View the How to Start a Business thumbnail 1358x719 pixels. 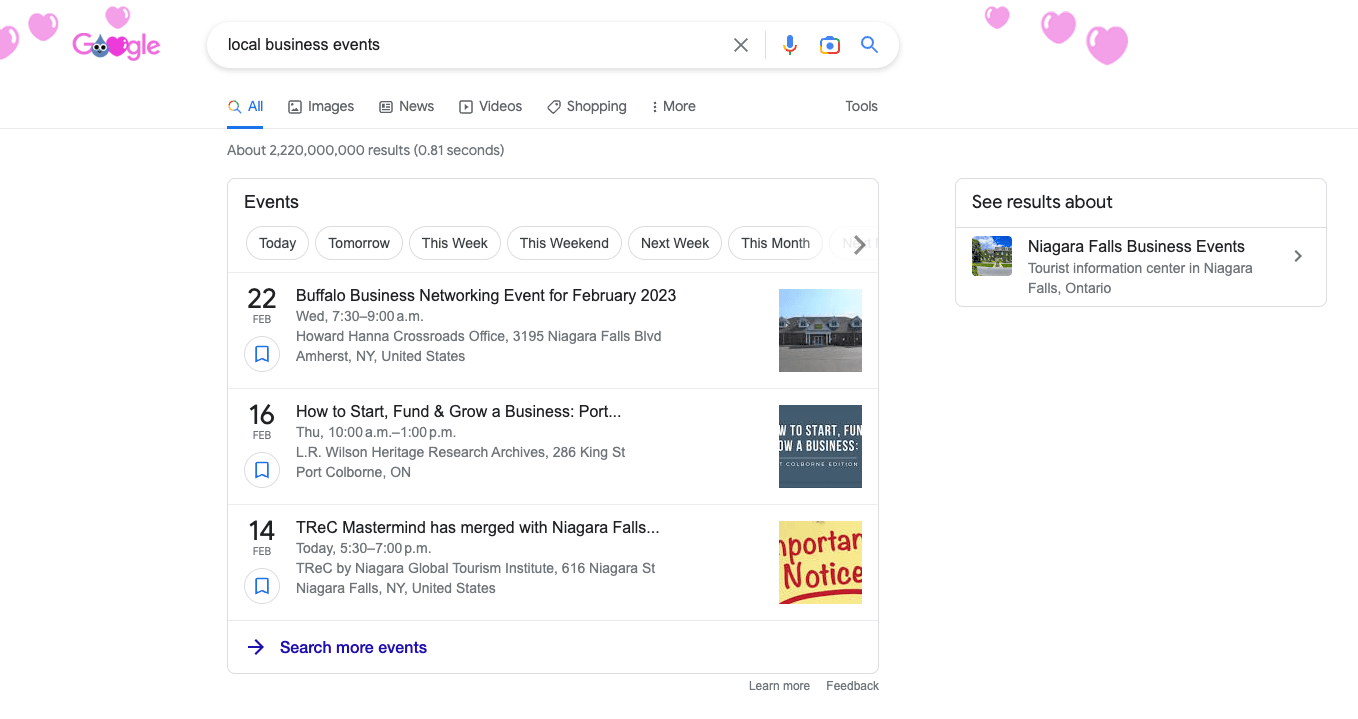(820, 447)
